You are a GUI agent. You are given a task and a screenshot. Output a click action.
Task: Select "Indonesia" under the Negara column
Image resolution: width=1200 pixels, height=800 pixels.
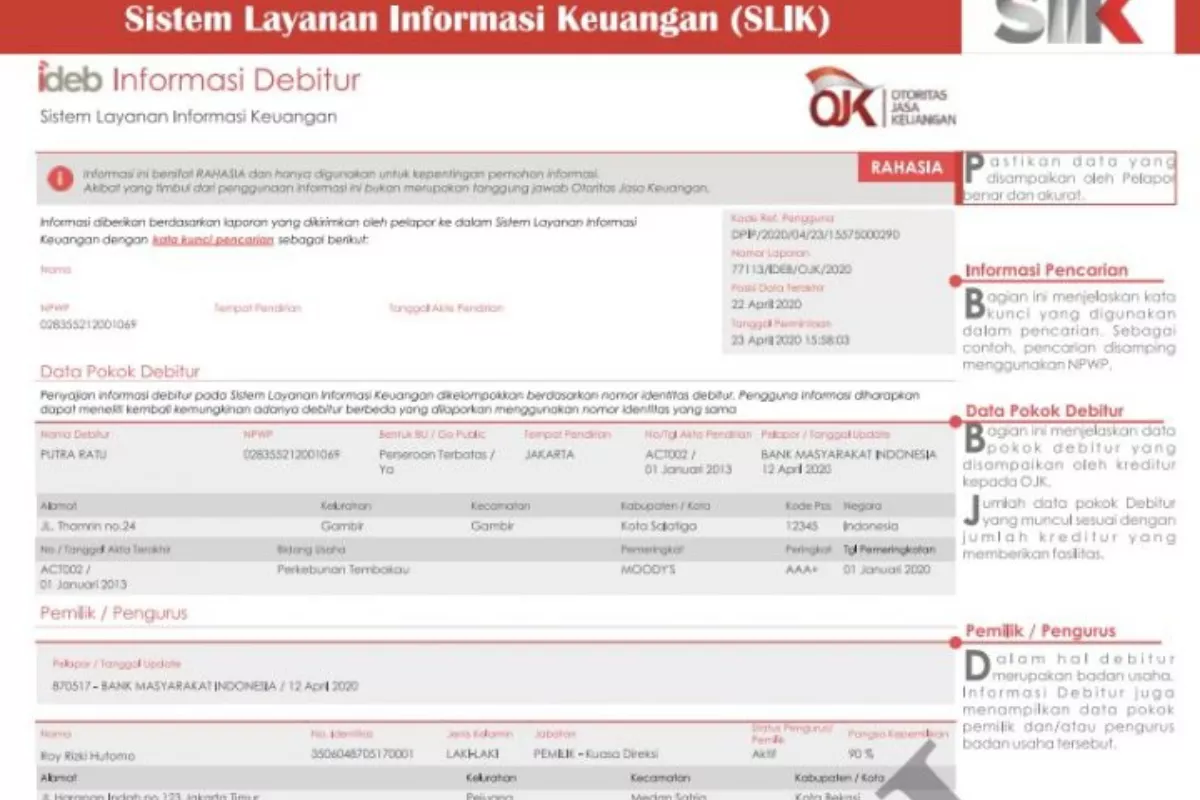[x=871, y=526]
